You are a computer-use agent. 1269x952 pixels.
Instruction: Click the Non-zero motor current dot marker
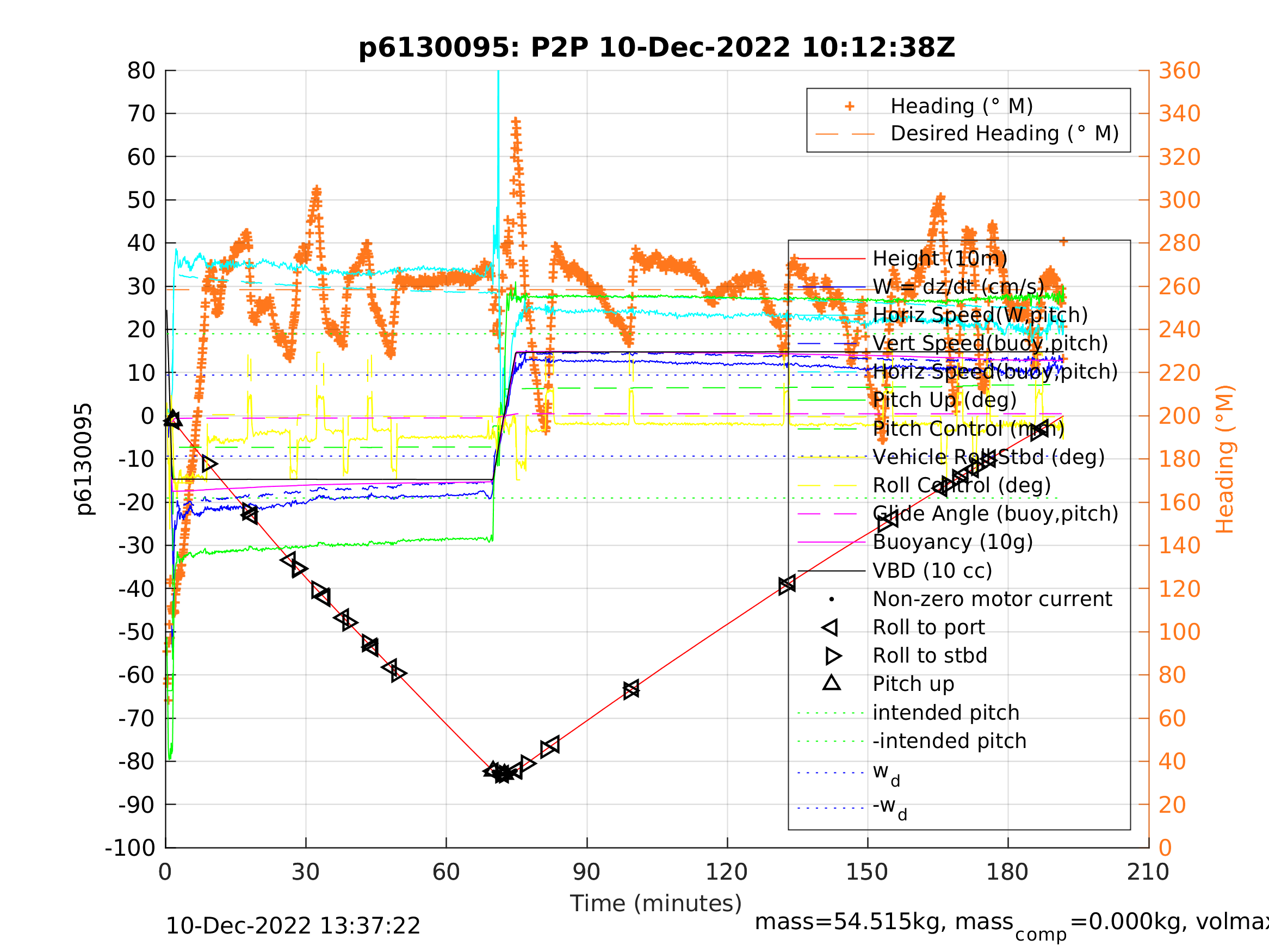[832, 599]
